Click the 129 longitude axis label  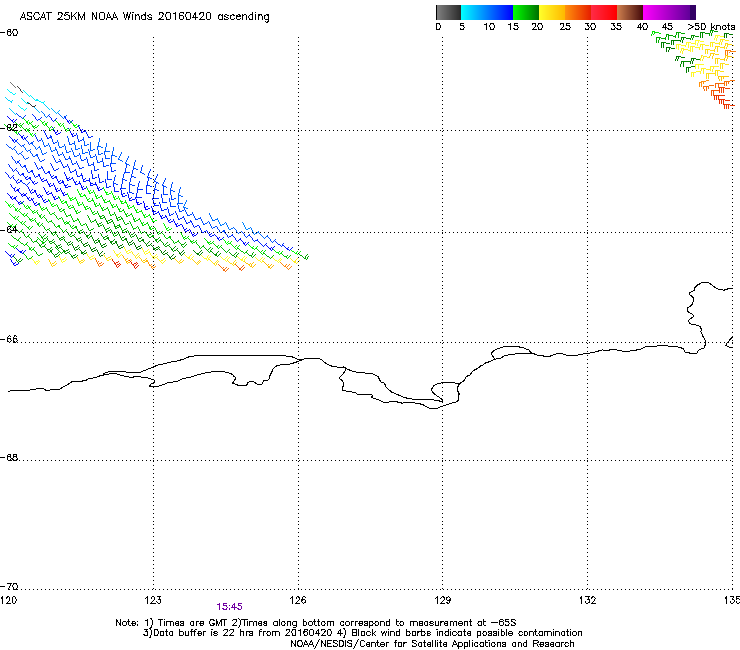[x=443, y=600]
